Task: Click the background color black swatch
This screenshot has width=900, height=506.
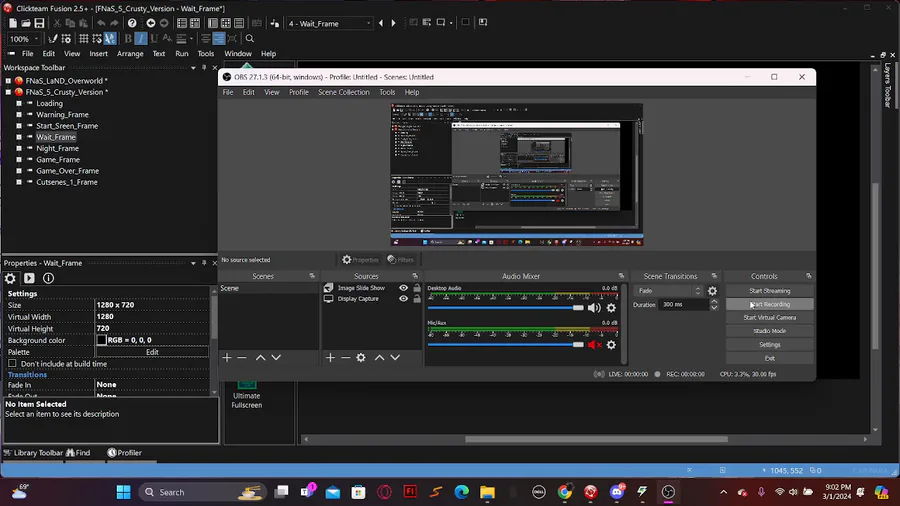Action: 102,340
